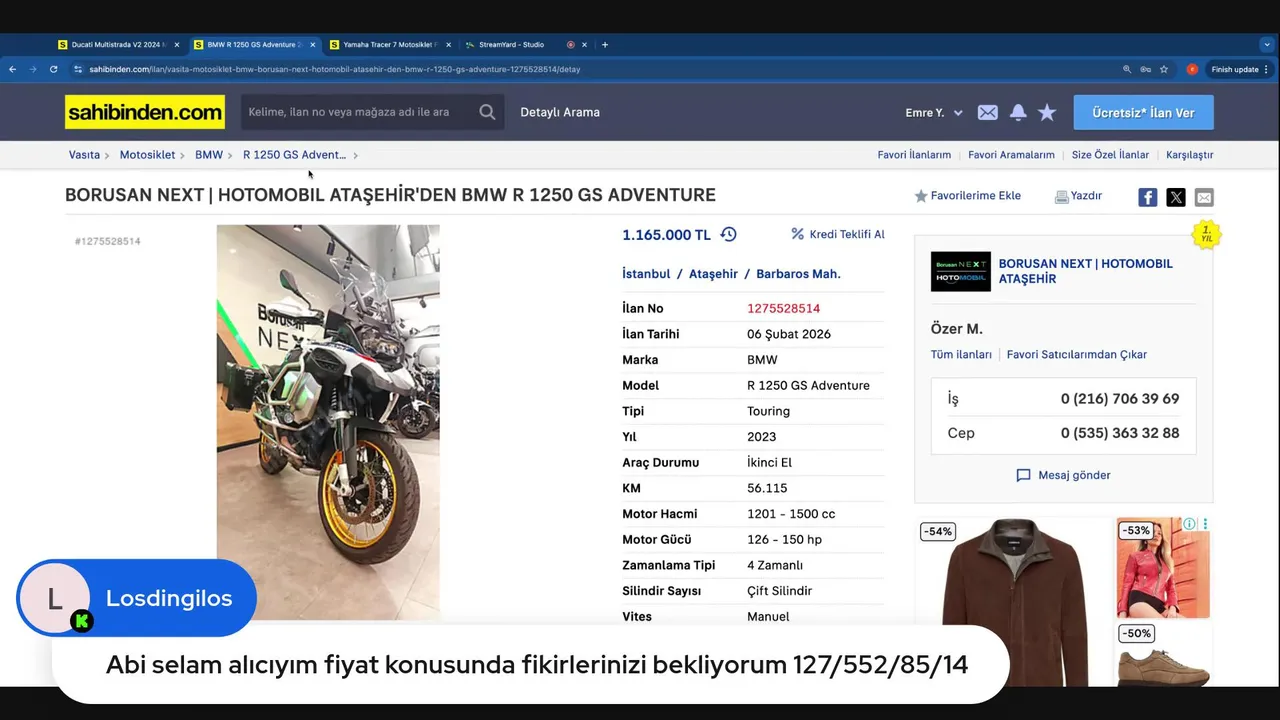The image size is (1280, 720).
Task: Click the search magnifier icon
Action: point(487,112)
